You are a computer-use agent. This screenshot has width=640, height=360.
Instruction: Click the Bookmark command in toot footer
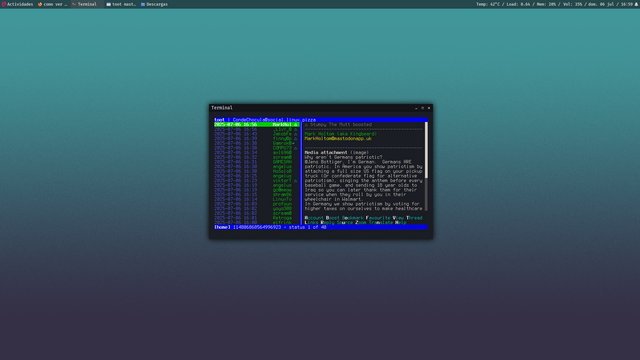click(x=353, y=218)
